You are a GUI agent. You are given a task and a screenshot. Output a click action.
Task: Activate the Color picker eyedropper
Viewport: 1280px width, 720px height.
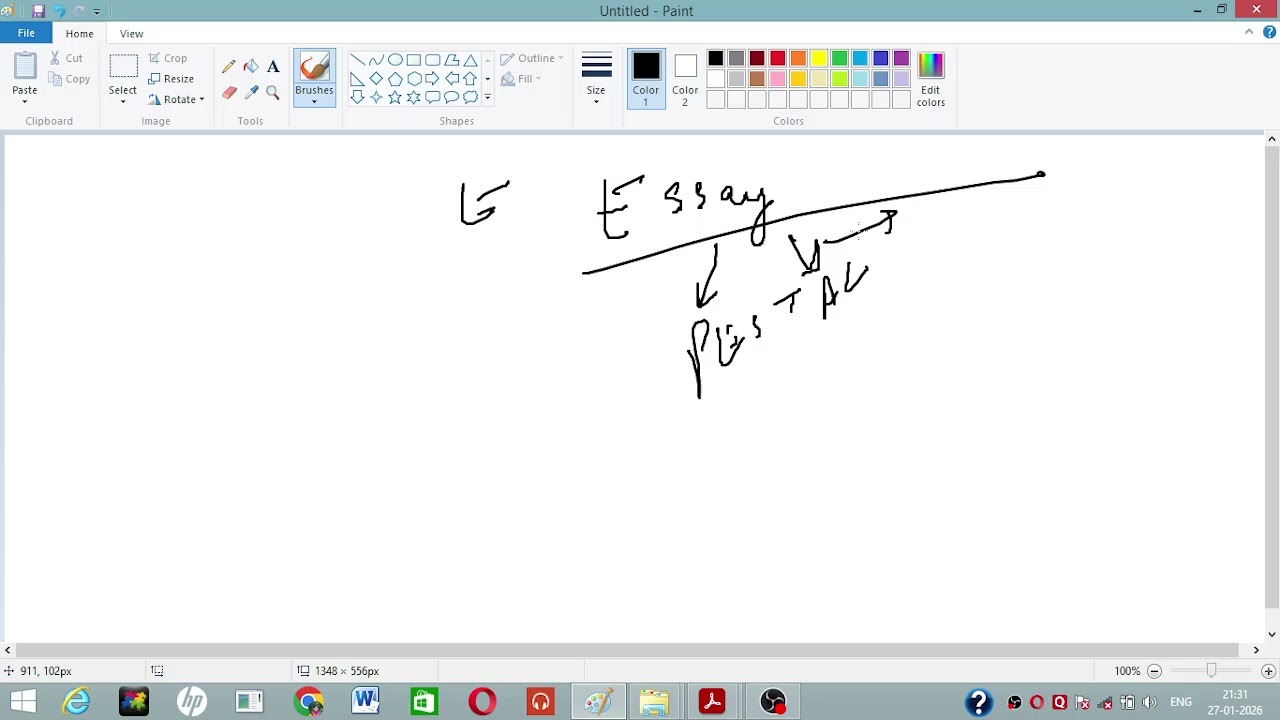click(x=251, y=92)
